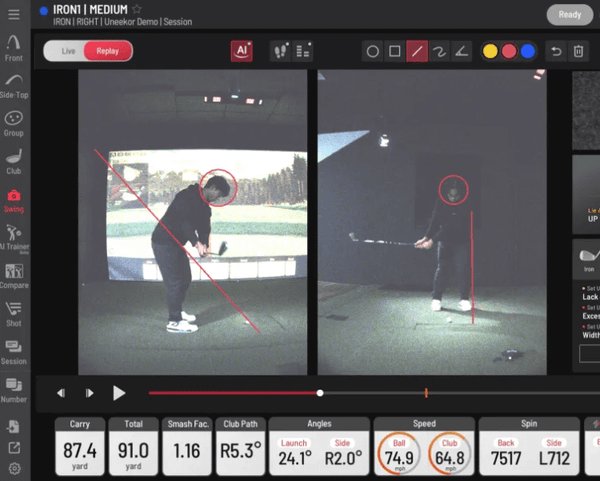The width and height of the screenshot is (600, 481).
Task: Open the hamburger menu
Action: coord(14,14)
